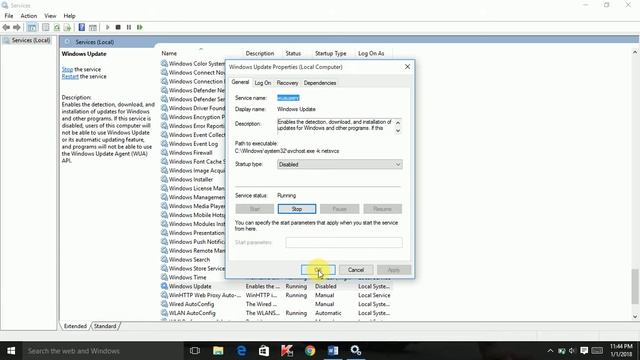Click the Forward arrow in the toolbar
Viewport: 640px width, 360px height.
click(x=17, y=27)
